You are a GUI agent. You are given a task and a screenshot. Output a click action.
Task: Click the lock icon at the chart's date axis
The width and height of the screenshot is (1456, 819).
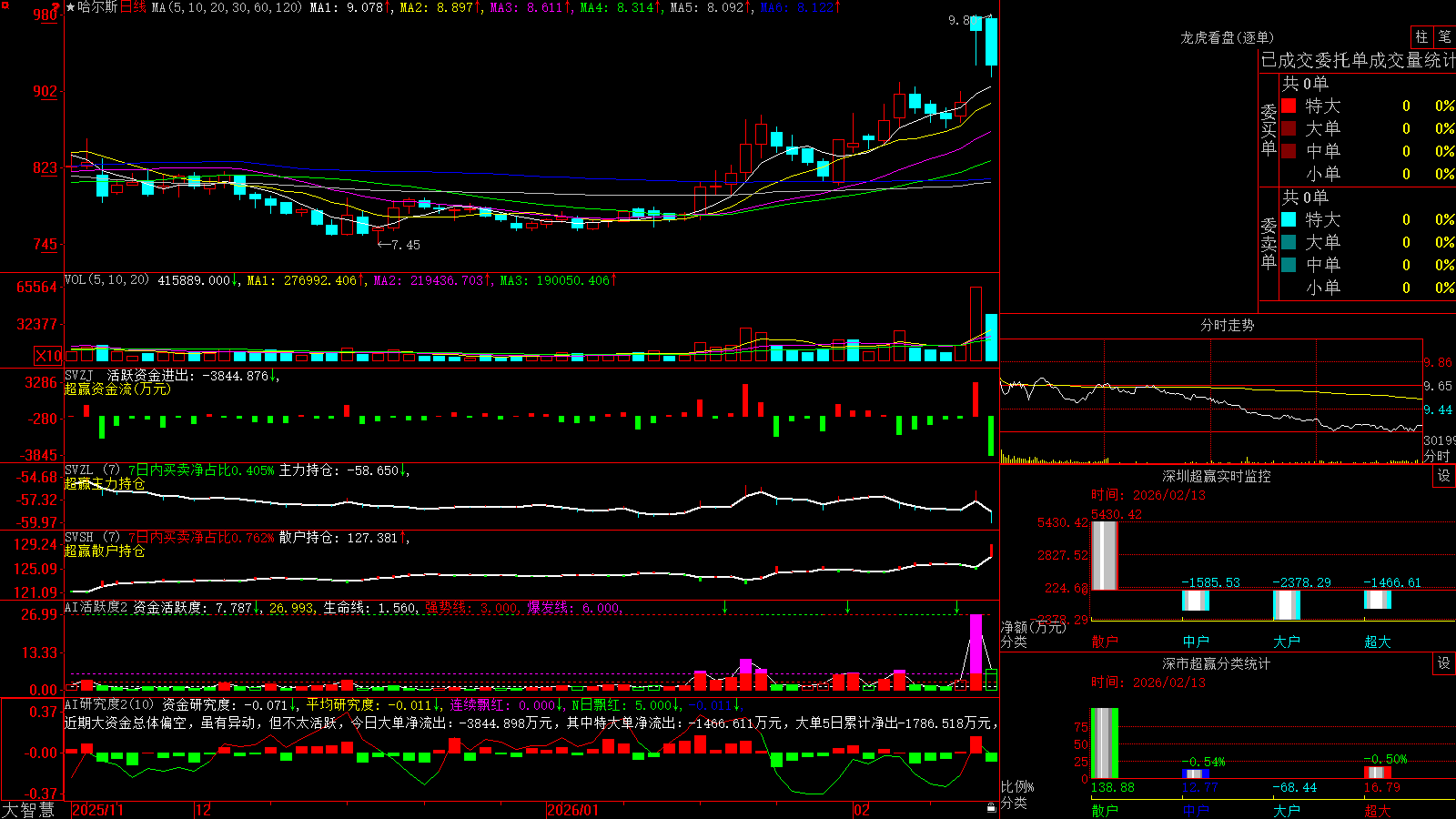pos(991,808)
